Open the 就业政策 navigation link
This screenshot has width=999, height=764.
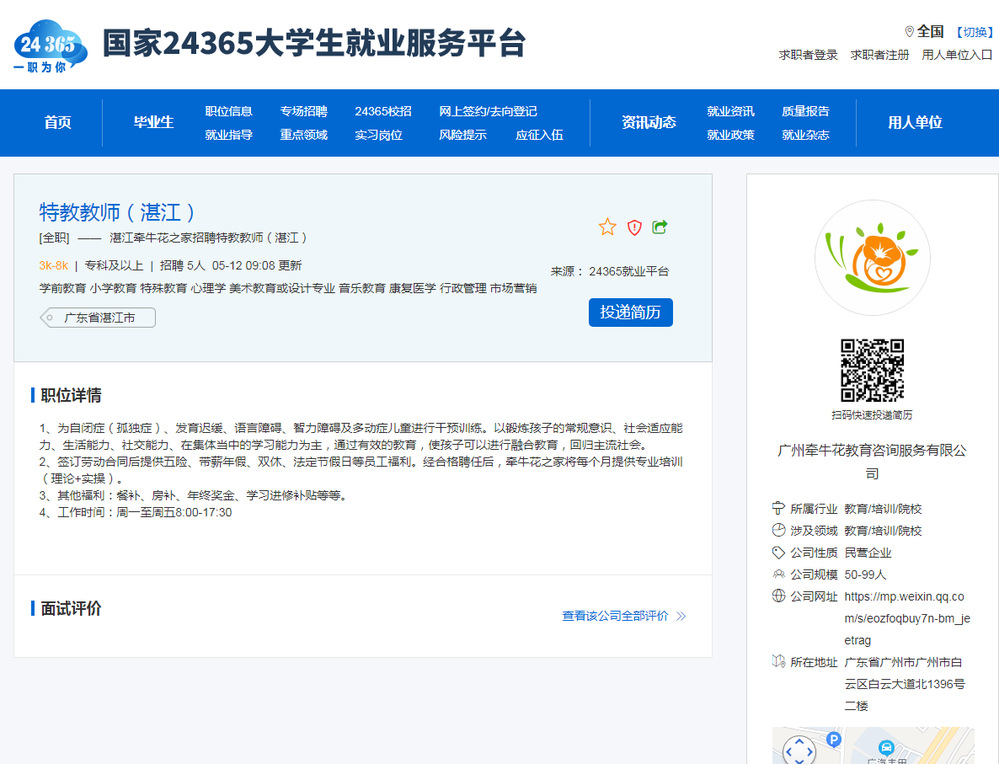tap(730, 134)
